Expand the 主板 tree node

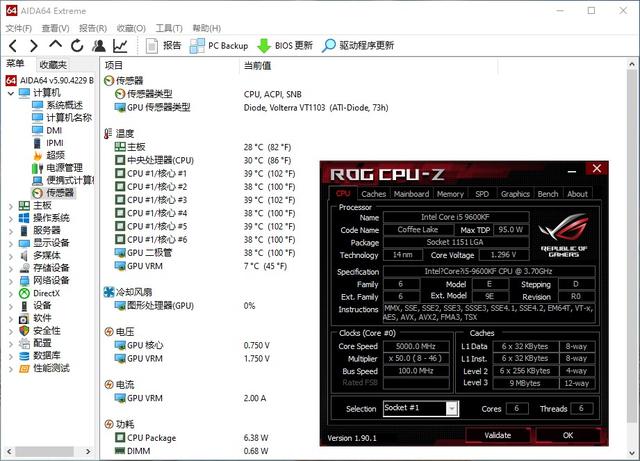(11, 206)
